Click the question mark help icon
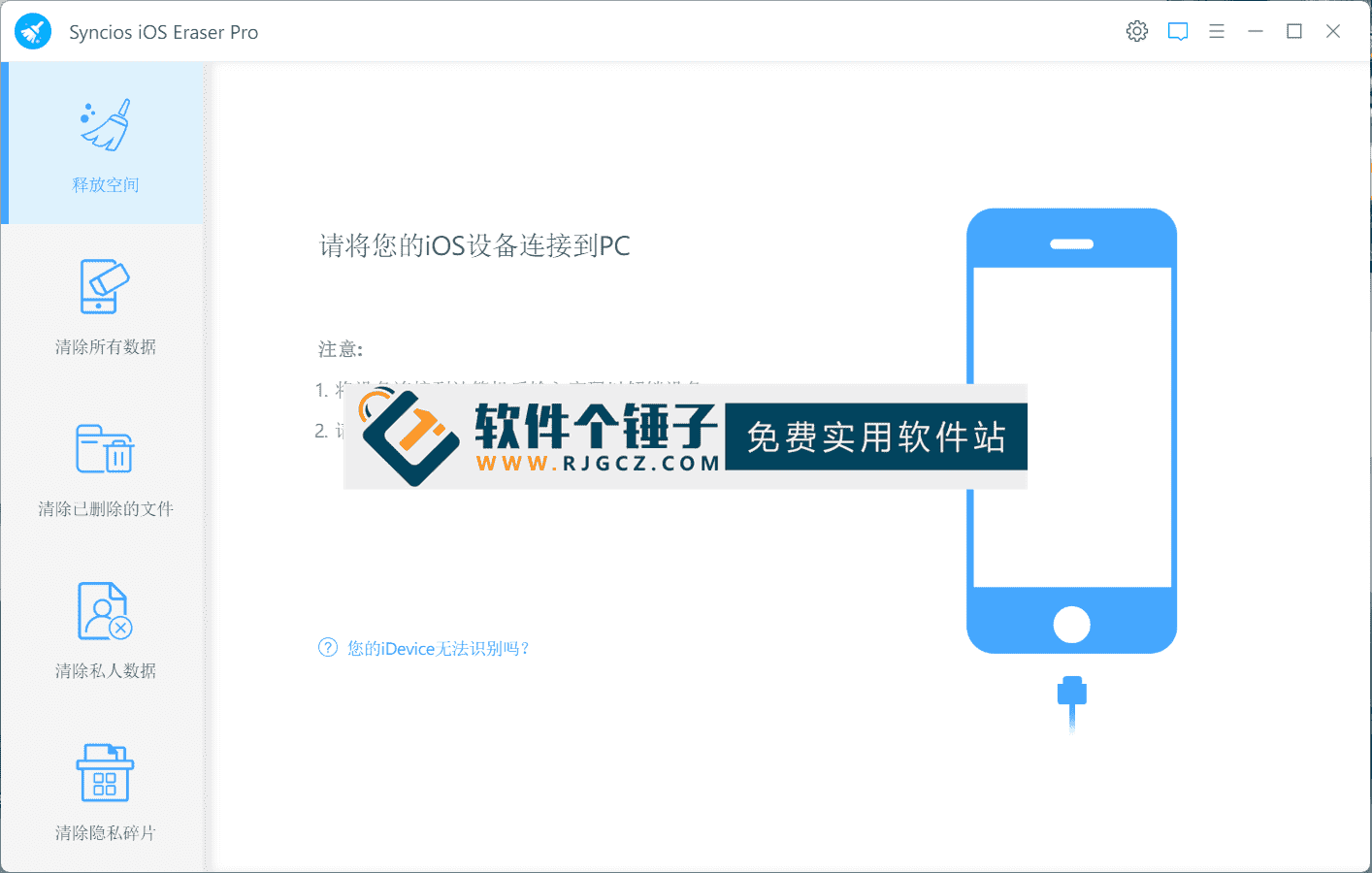The width and height of the screenshot is (1372, 873). click(326, 647)
